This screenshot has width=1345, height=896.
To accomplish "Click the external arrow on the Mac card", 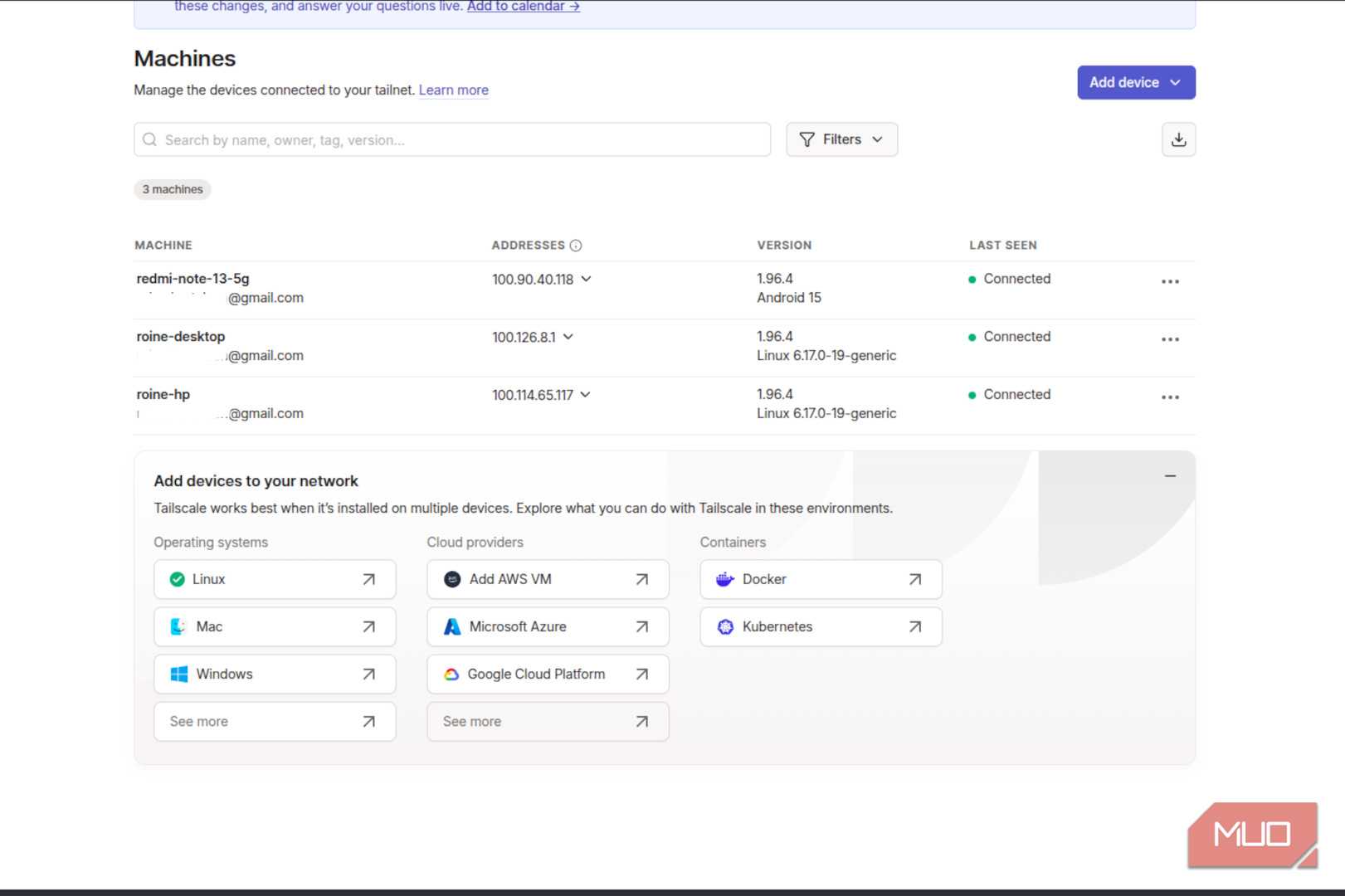I will (x=369, y=626).
